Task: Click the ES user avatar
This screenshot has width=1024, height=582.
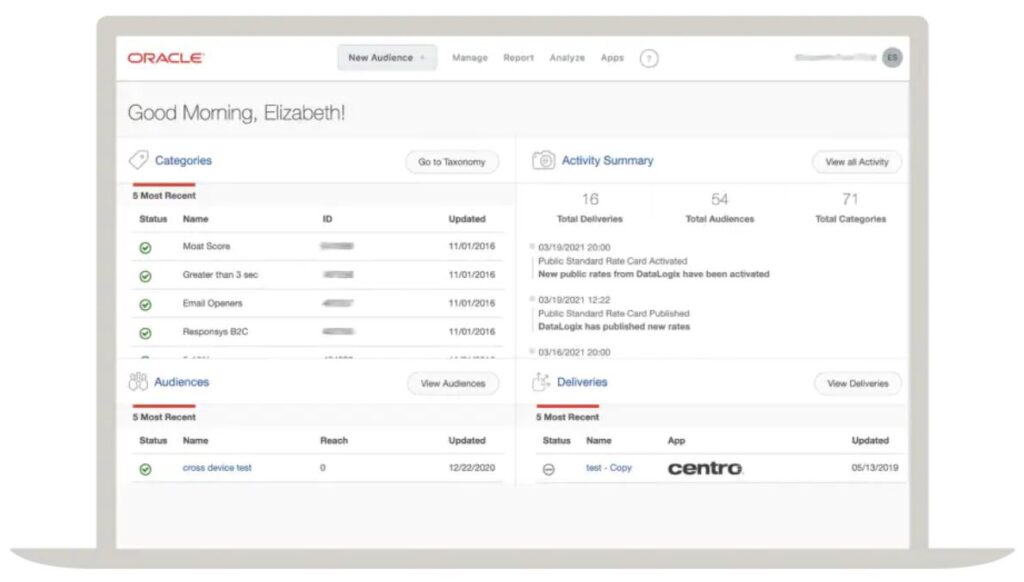Action: point(891,58)
